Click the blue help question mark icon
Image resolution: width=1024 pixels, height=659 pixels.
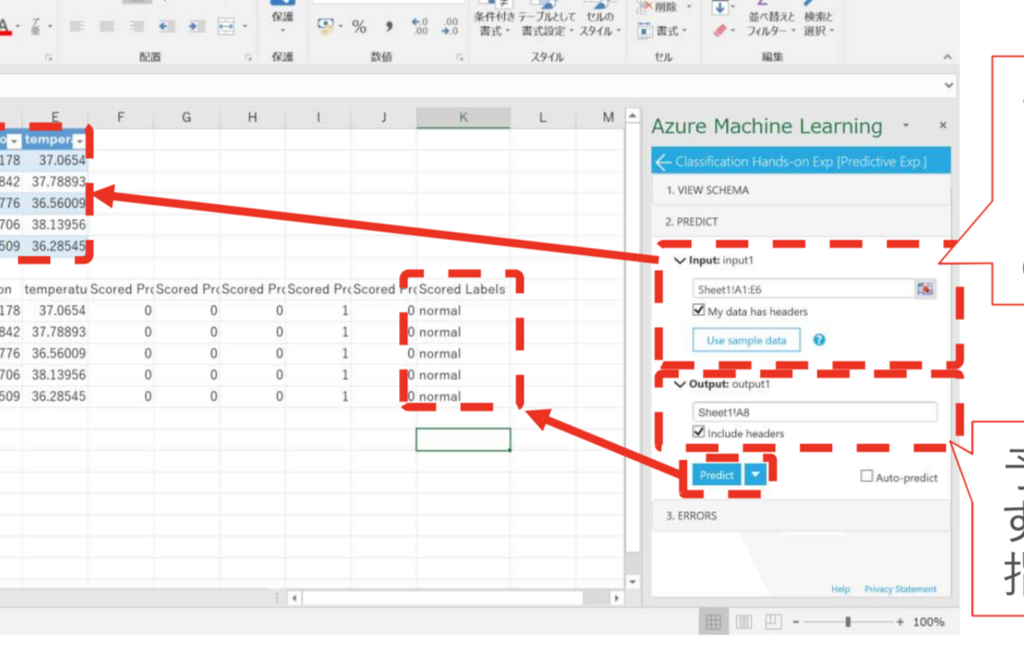pos(819,340)
